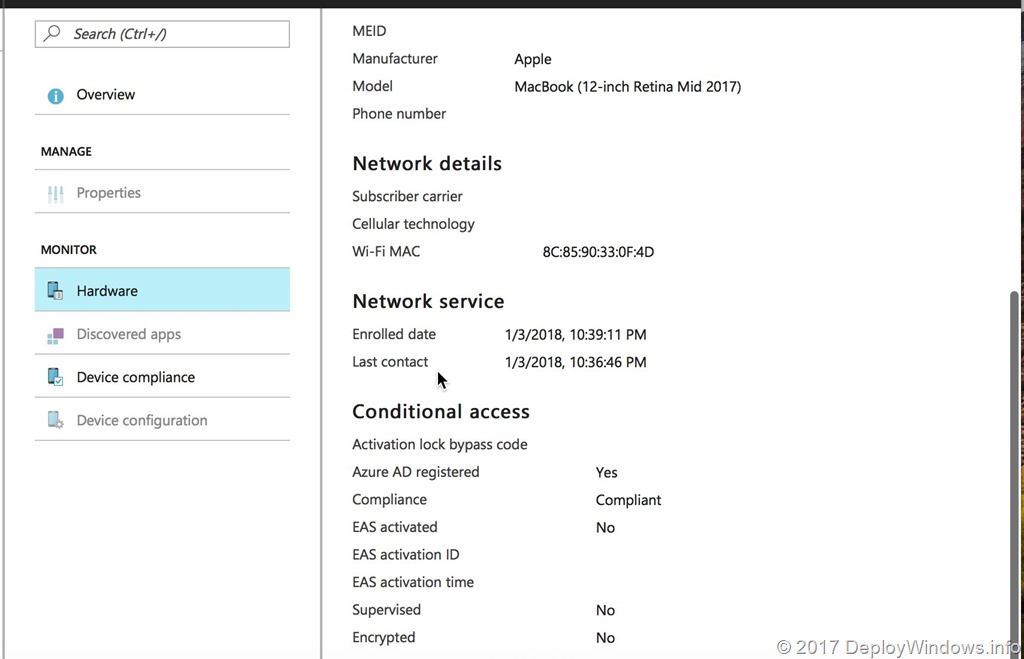The height and width of the screenshot is (659, 1024).
Task: Click the Discovered apps squares icon
Action: [x=56, y=335]
